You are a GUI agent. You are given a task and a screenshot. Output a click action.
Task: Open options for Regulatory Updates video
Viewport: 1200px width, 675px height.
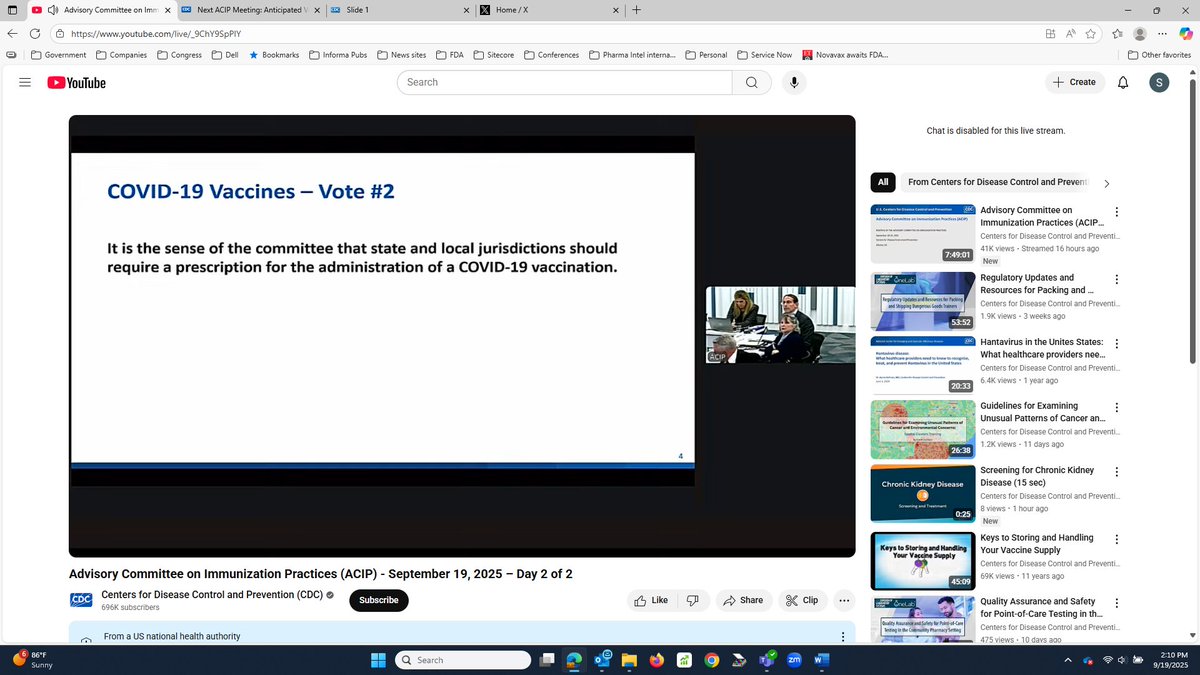pyautogui.click(x=1117, y=279)
